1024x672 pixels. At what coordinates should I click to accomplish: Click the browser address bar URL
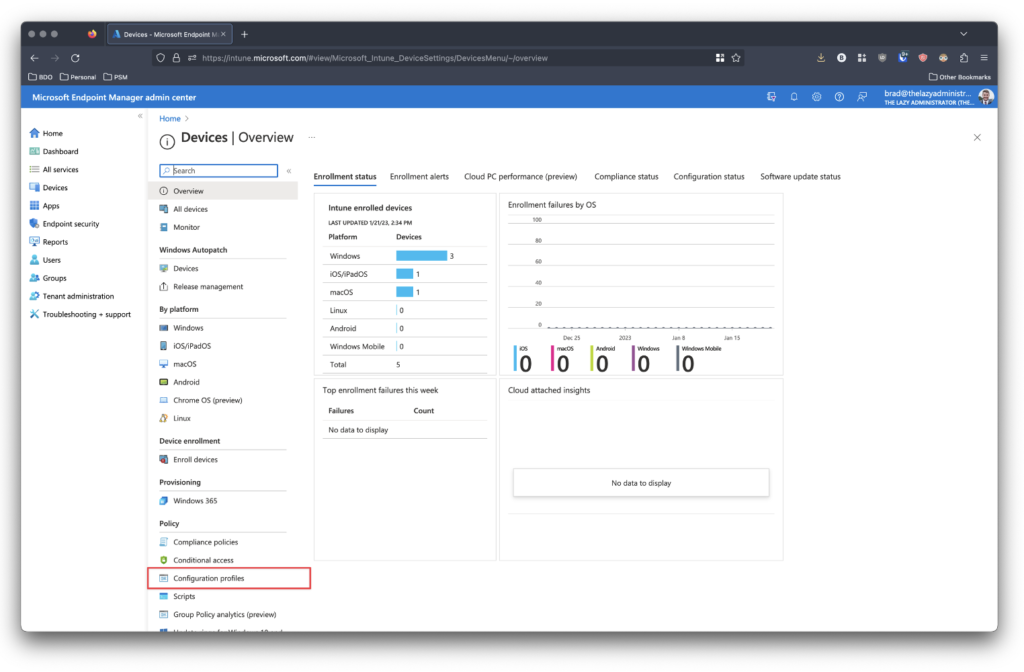coord(375,58)
